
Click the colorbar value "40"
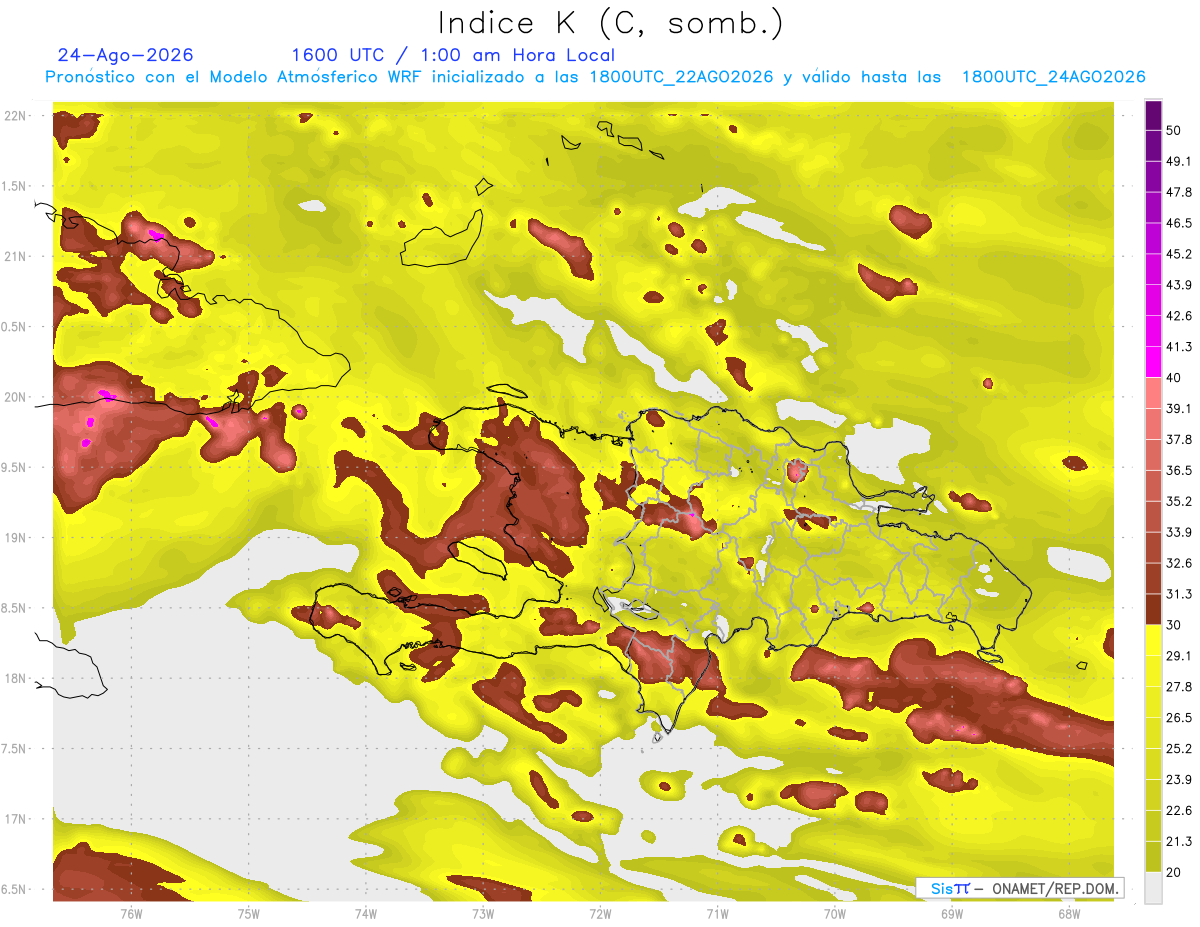click(1174, 377)
